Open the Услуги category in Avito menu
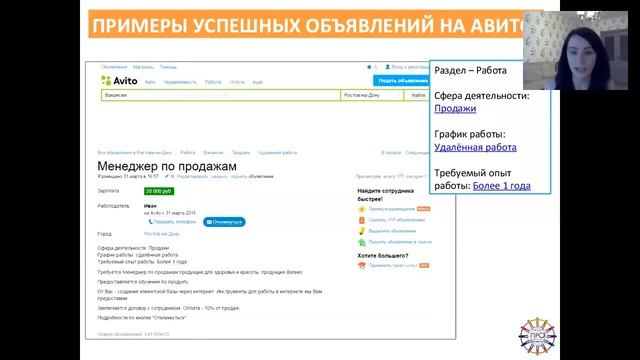The height and width of the screenshot is (360, 640). (237, 82)
